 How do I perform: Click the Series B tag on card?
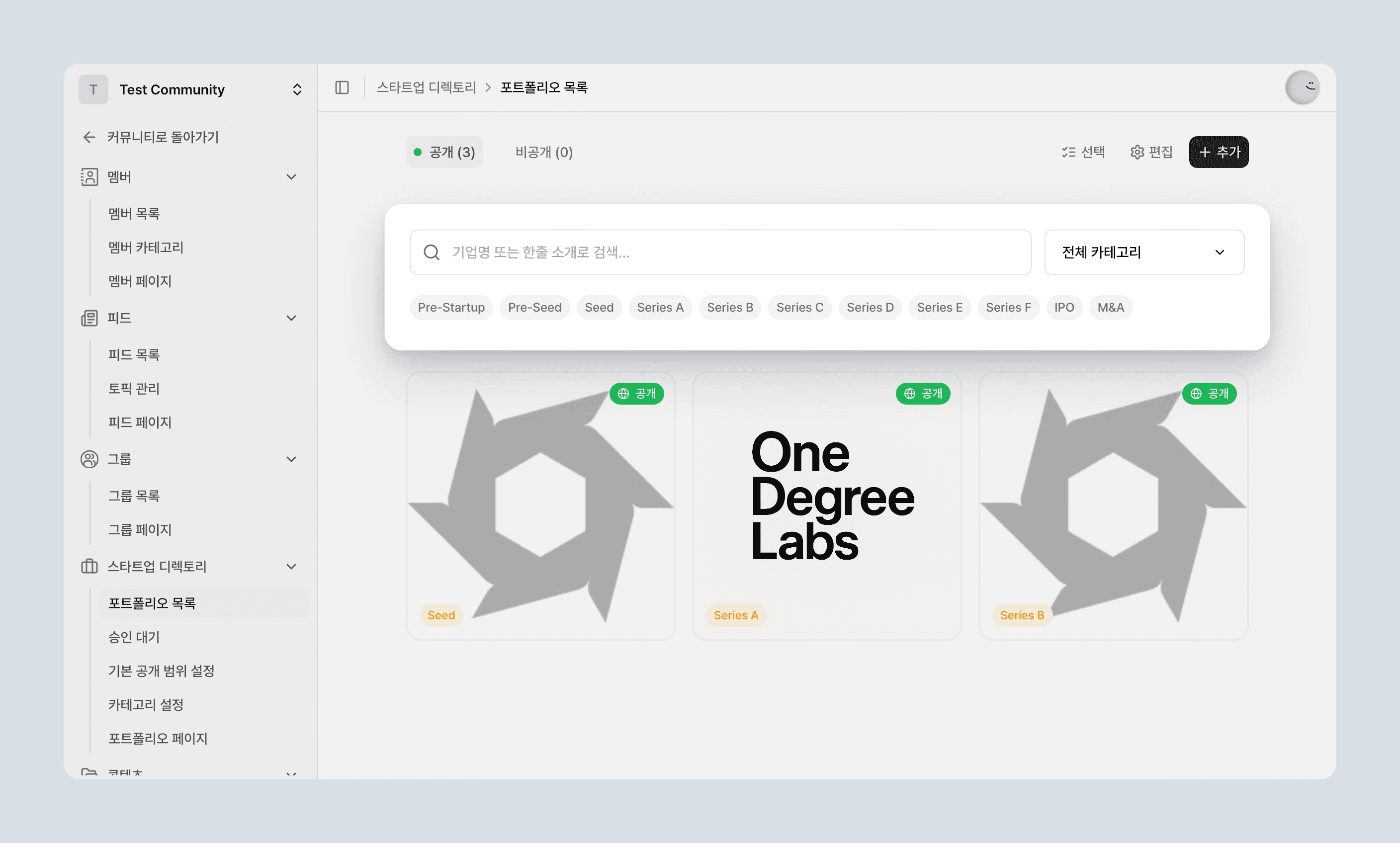[1022, 615]
